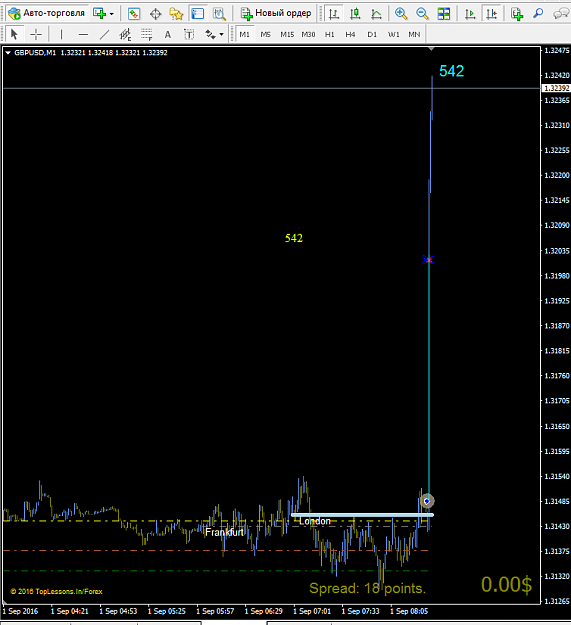The image size is (571, 625).
Task: Click the Новый ордер new order button
Action: (x=276, y=13)
